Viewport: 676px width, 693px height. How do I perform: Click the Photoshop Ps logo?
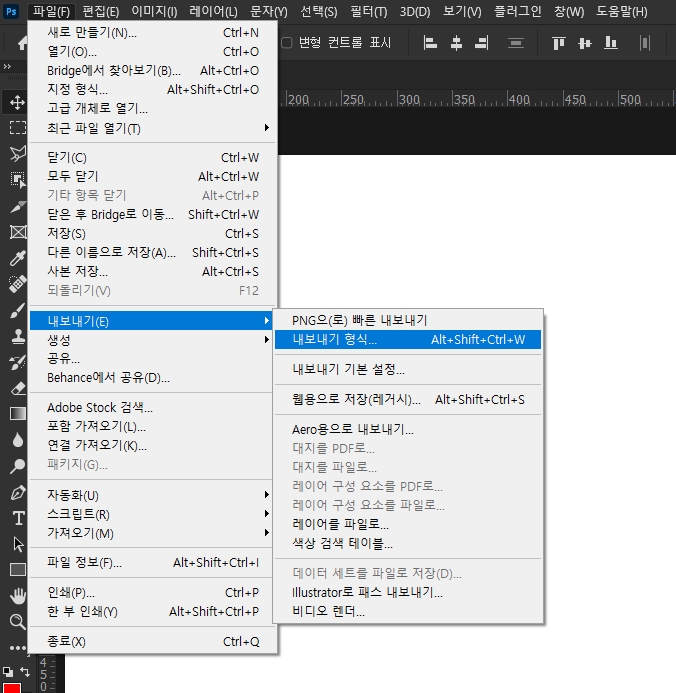coord(11,11)
